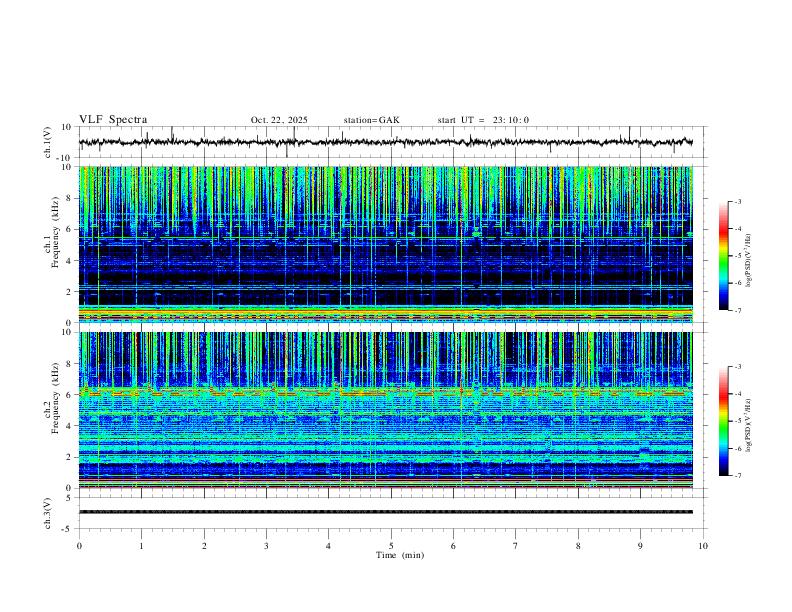Click the upper color scale bar for ch.1

(723, 256)
